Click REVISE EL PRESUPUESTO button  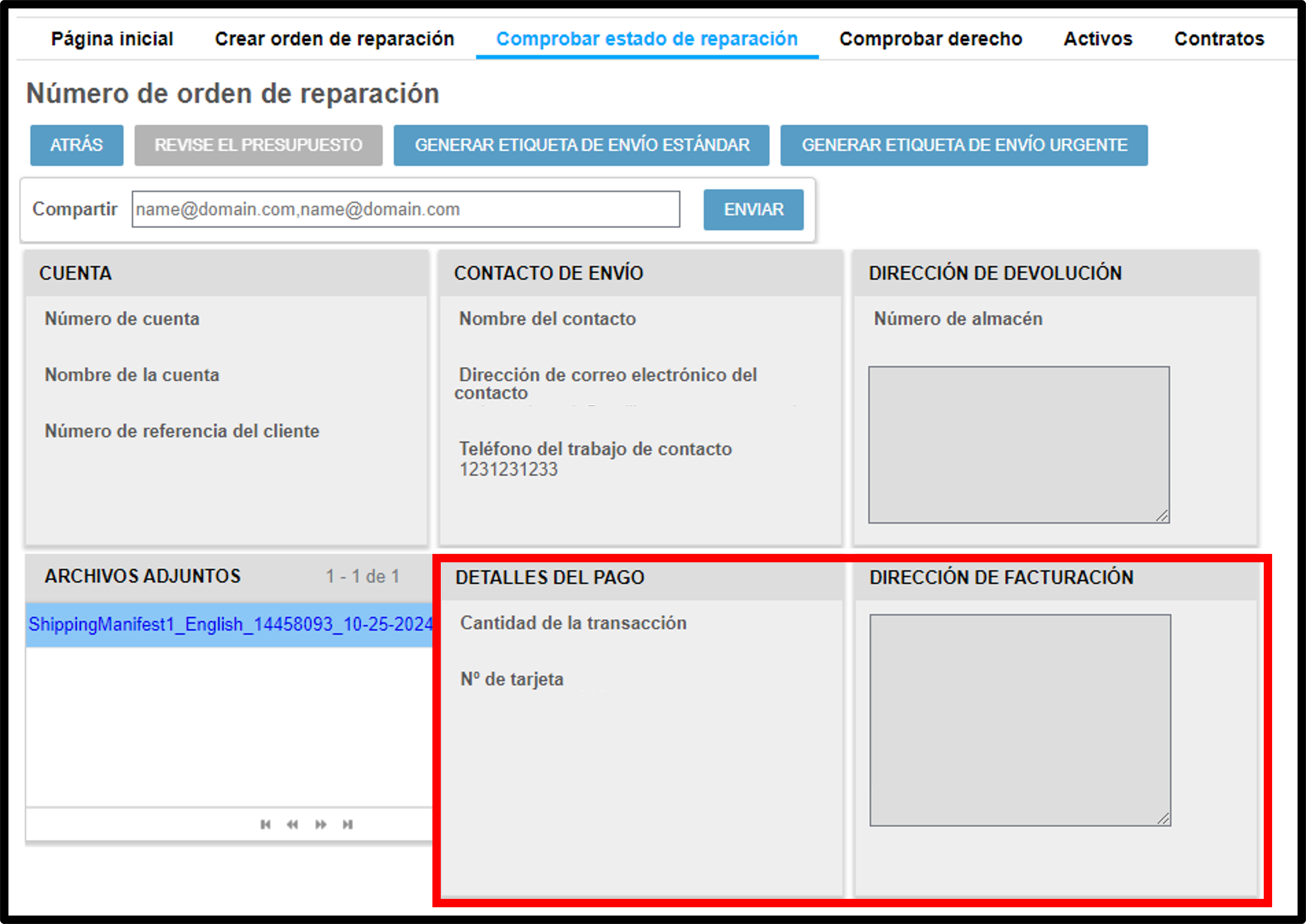258,145
